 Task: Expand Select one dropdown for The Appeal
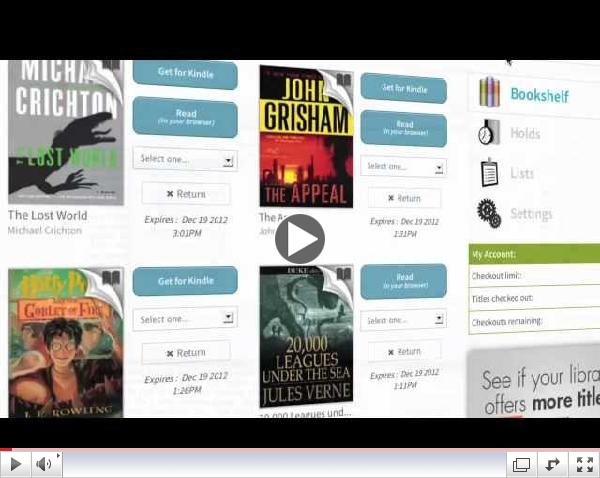pos(404,166)
